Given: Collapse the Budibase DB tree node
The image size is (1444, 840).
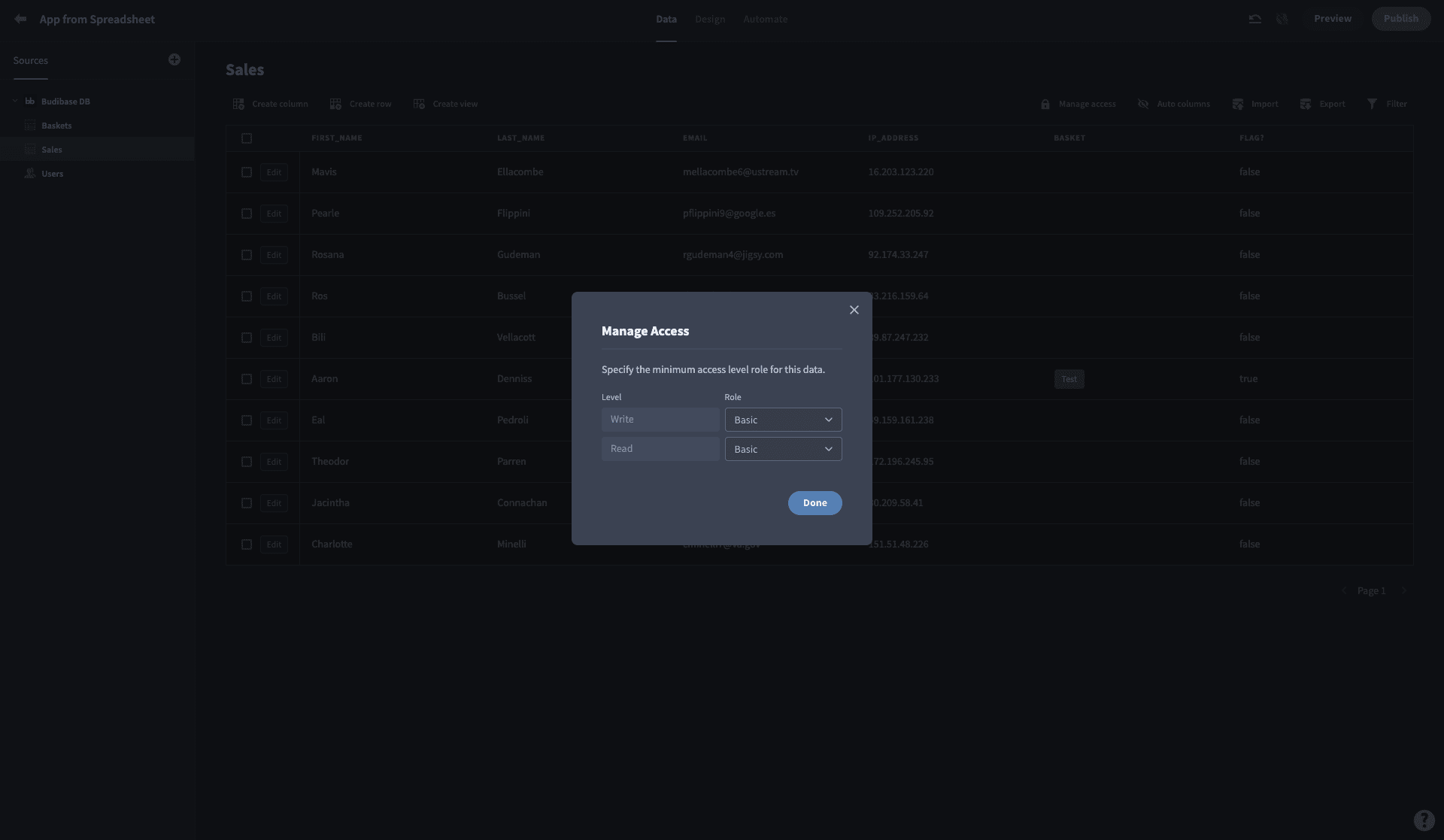Looking at the screenshot, I should tap(15, 102).
